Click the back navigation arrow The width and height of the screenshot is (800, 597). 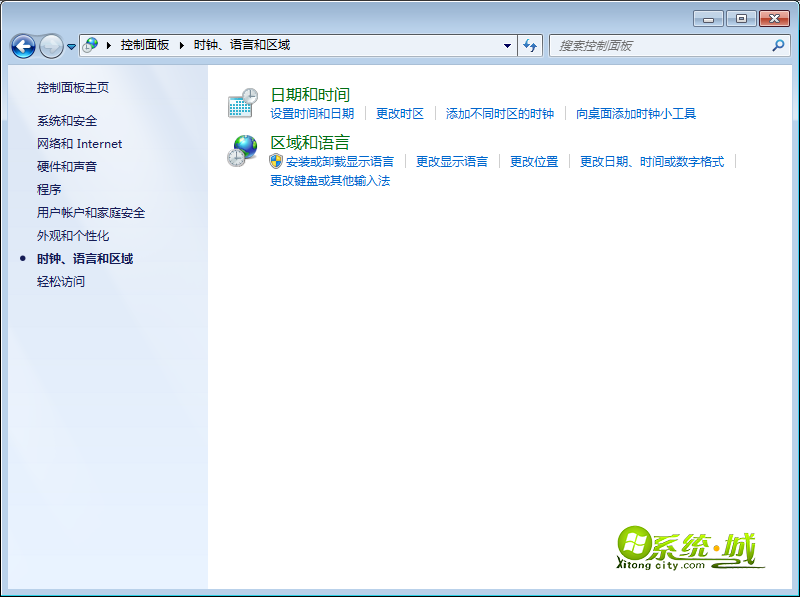[x=22, y=45]
